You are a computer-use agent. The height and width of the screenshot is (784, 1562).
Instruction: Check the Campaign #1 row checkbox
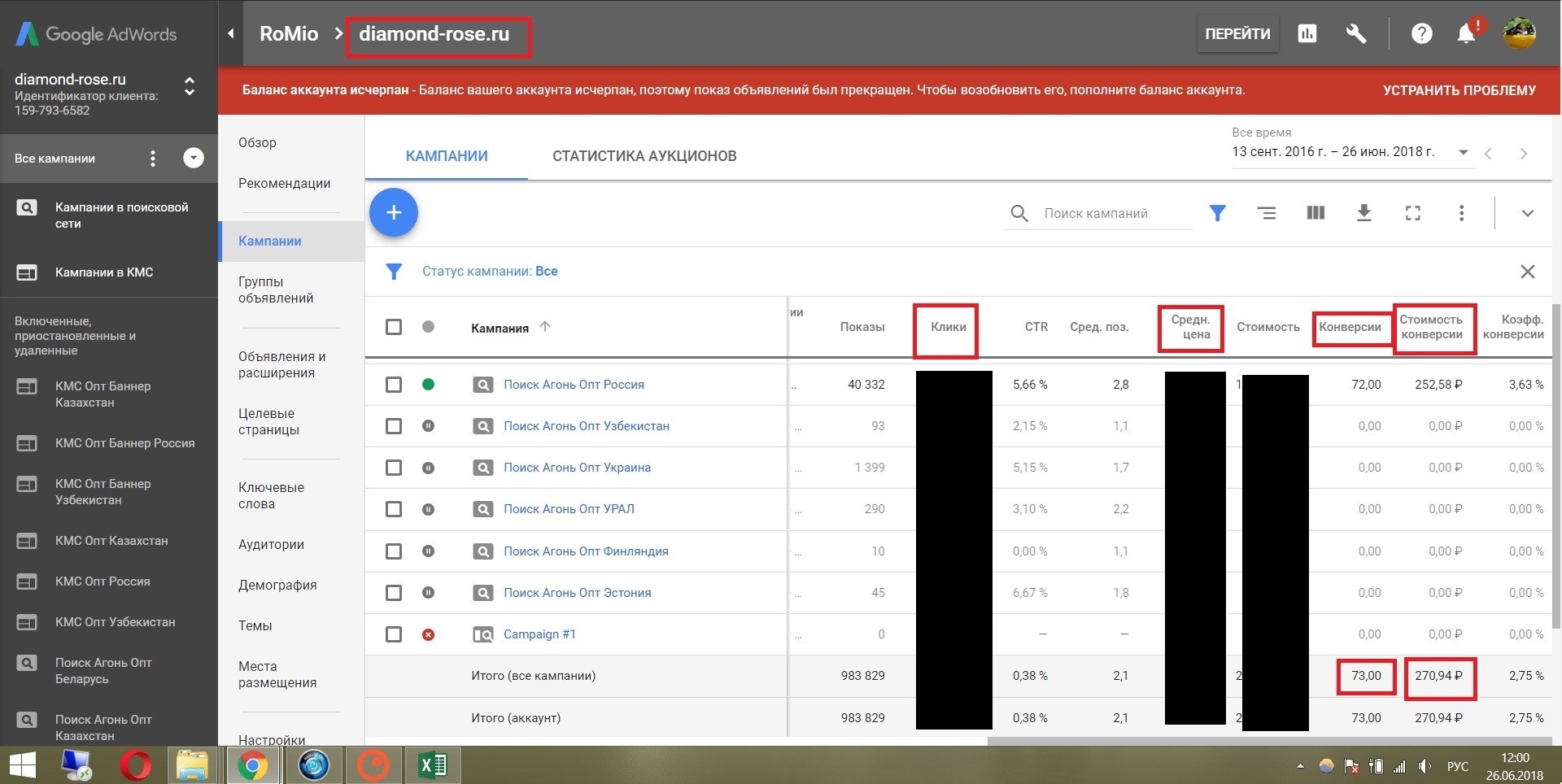[394, 634]
